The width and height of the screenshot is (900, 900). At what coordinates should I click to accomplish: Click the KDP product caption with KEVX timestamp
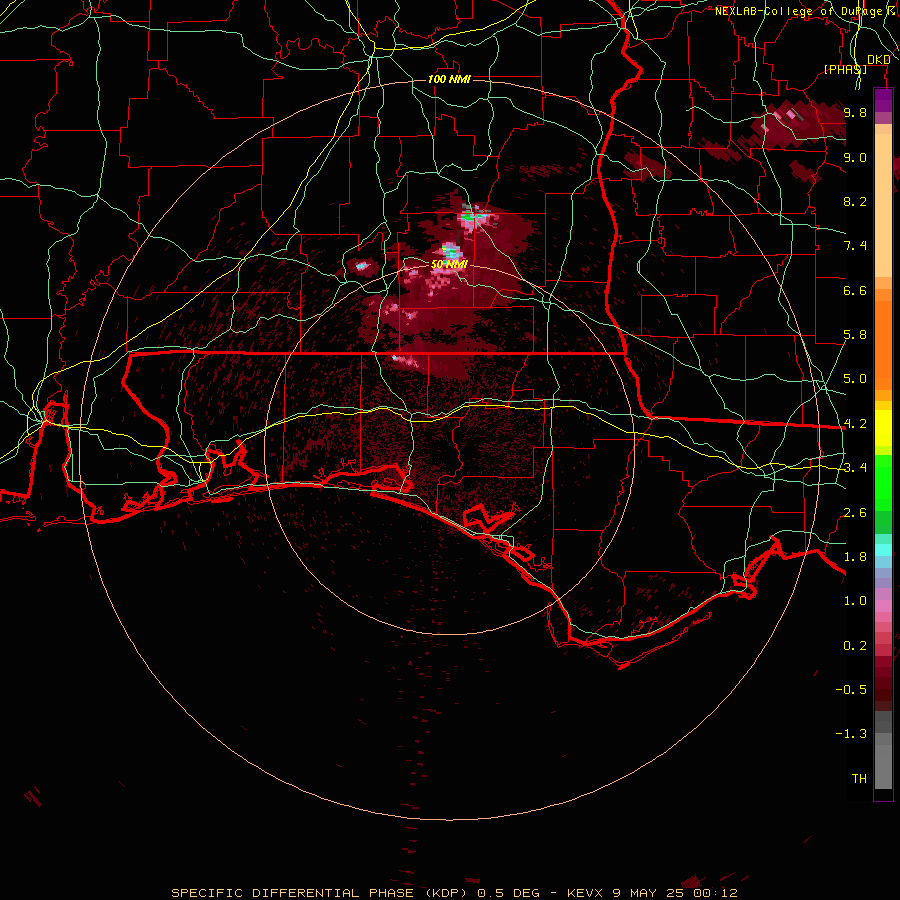coord(455,893)
